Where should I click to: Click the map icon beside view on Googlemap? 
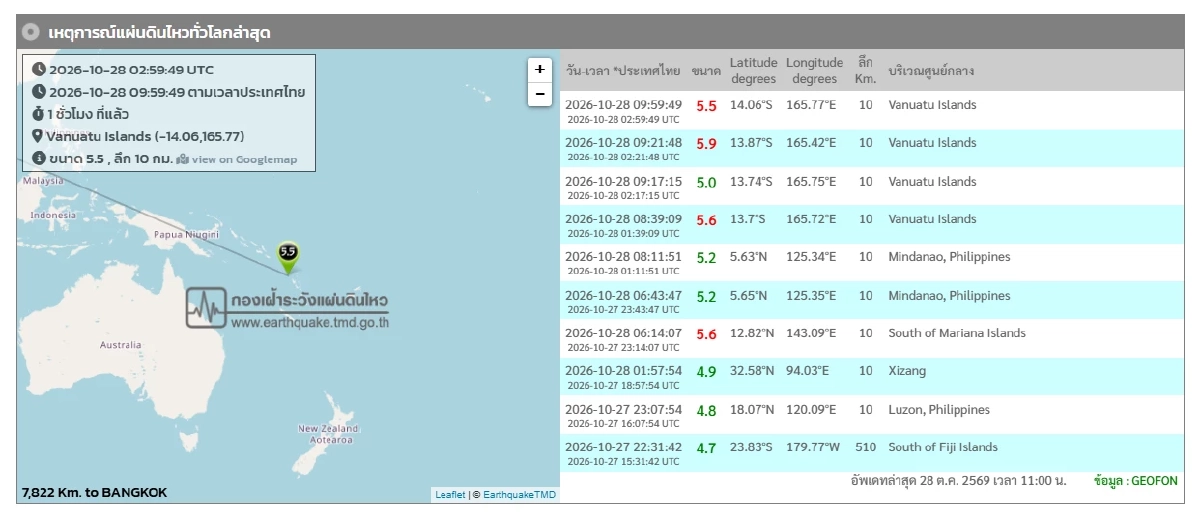182,159
